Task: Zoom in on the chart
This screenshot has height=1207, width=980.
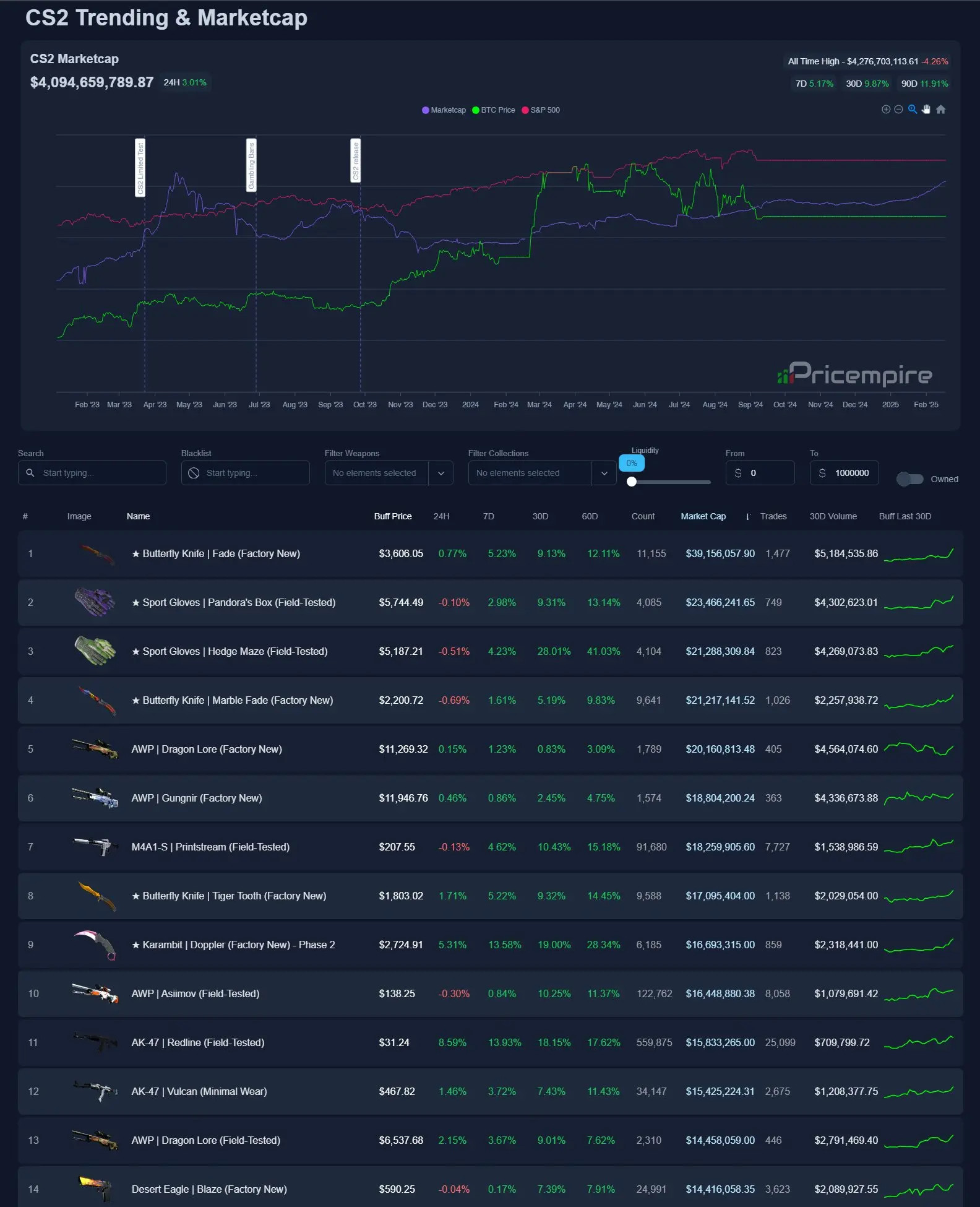Action: [x=885, y=110]
